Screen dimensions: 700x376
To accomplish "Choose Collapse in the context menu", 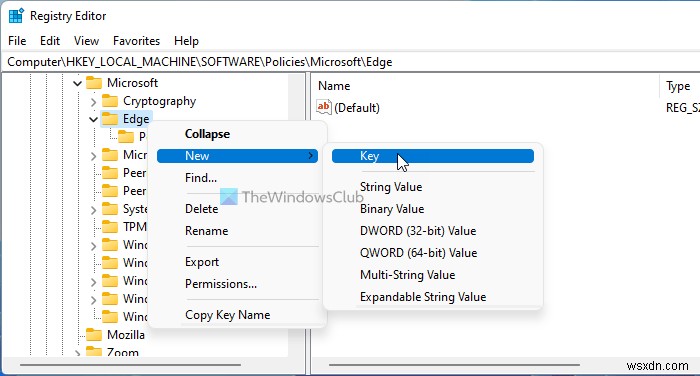I will pyautogui.click(x=207, y=134).
